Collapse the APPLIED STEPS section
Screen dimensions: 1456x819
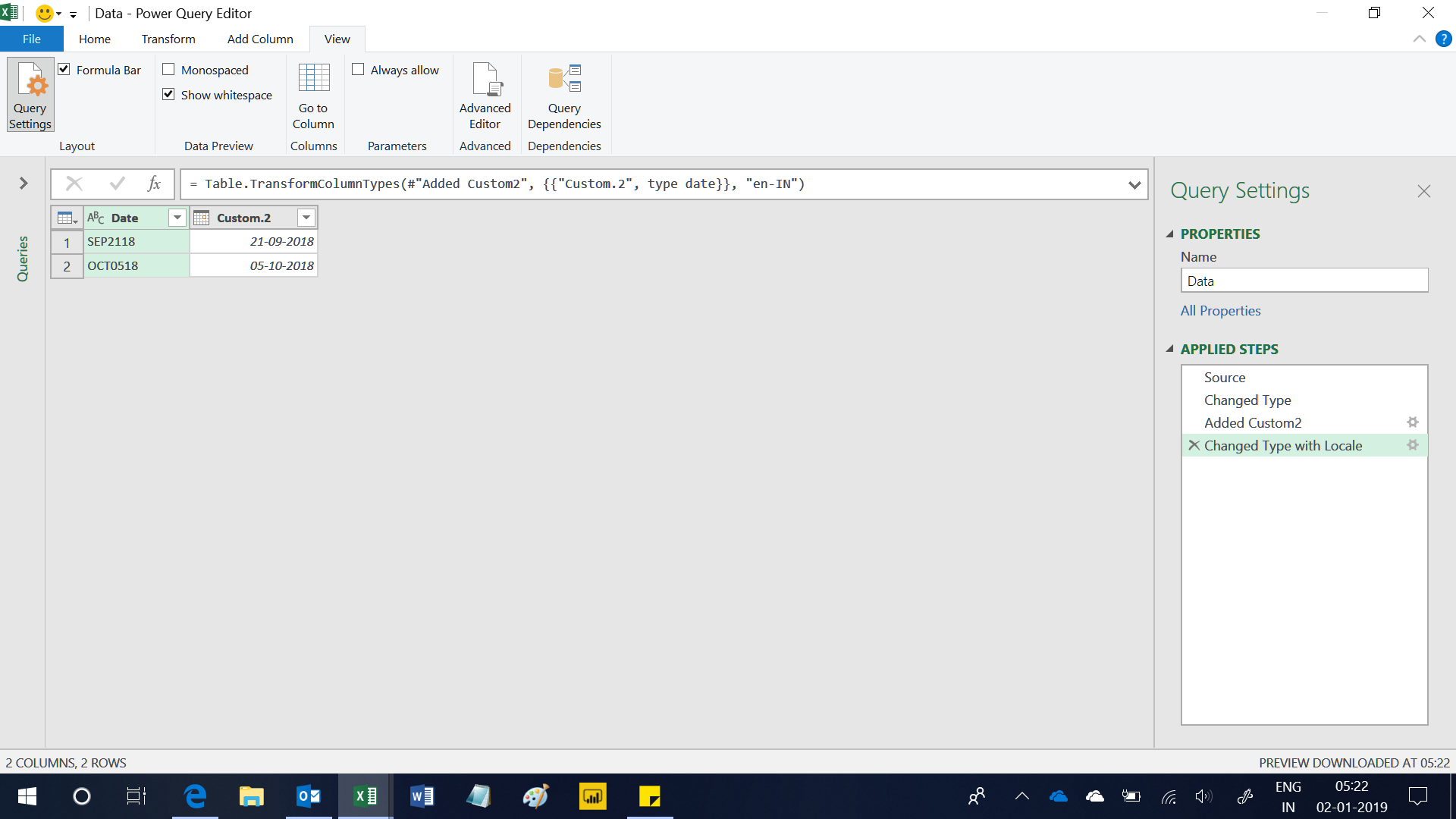tap(1169, 350)
